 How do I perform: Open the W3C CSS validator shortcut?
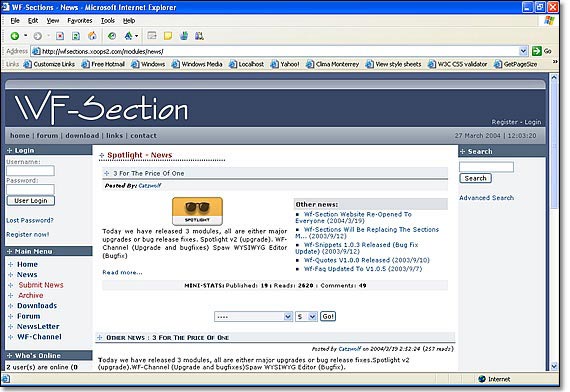tap(458, 64)
